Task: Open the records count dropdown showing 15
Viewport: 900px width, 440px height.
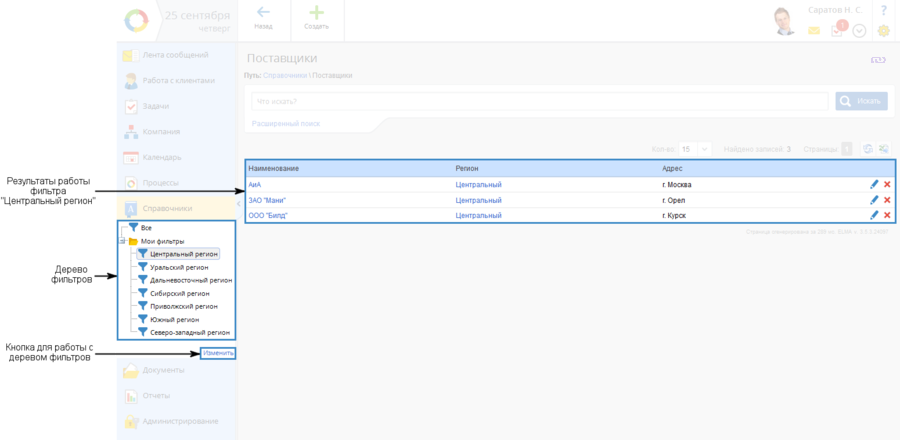Action: pos(695,149)
